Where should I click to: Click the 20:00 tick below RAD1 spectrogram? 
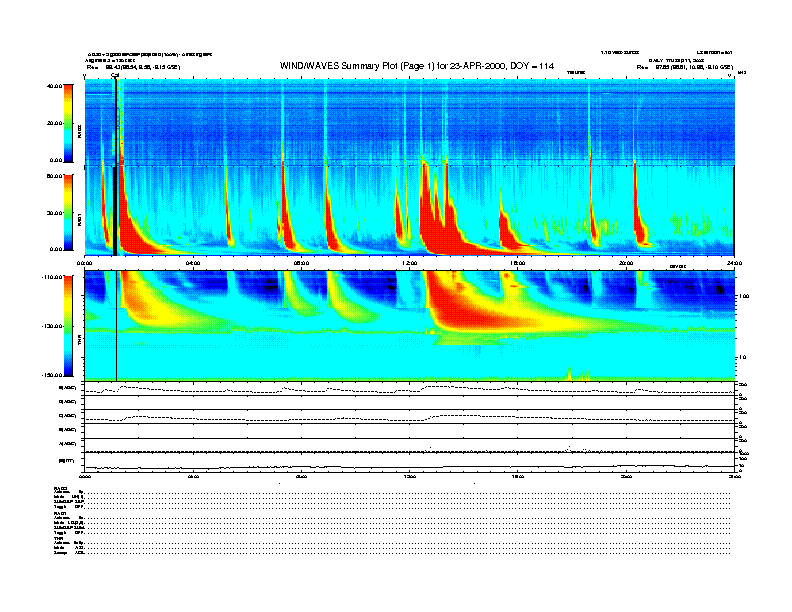click(626, 263)
